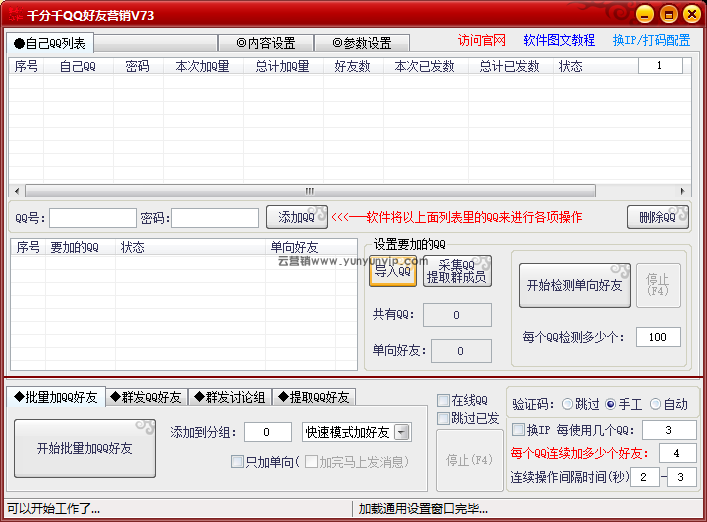Screen dimensions: 707x522
Task: Toggle the 在线QQ checkbox
Action: click(444, 400)
